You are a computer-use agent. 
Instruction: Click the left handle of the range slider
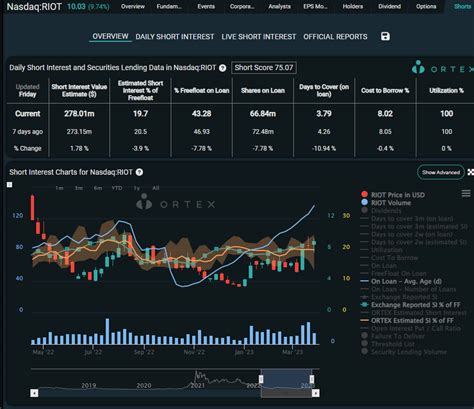pyautogui.click(x=261, y=379)
